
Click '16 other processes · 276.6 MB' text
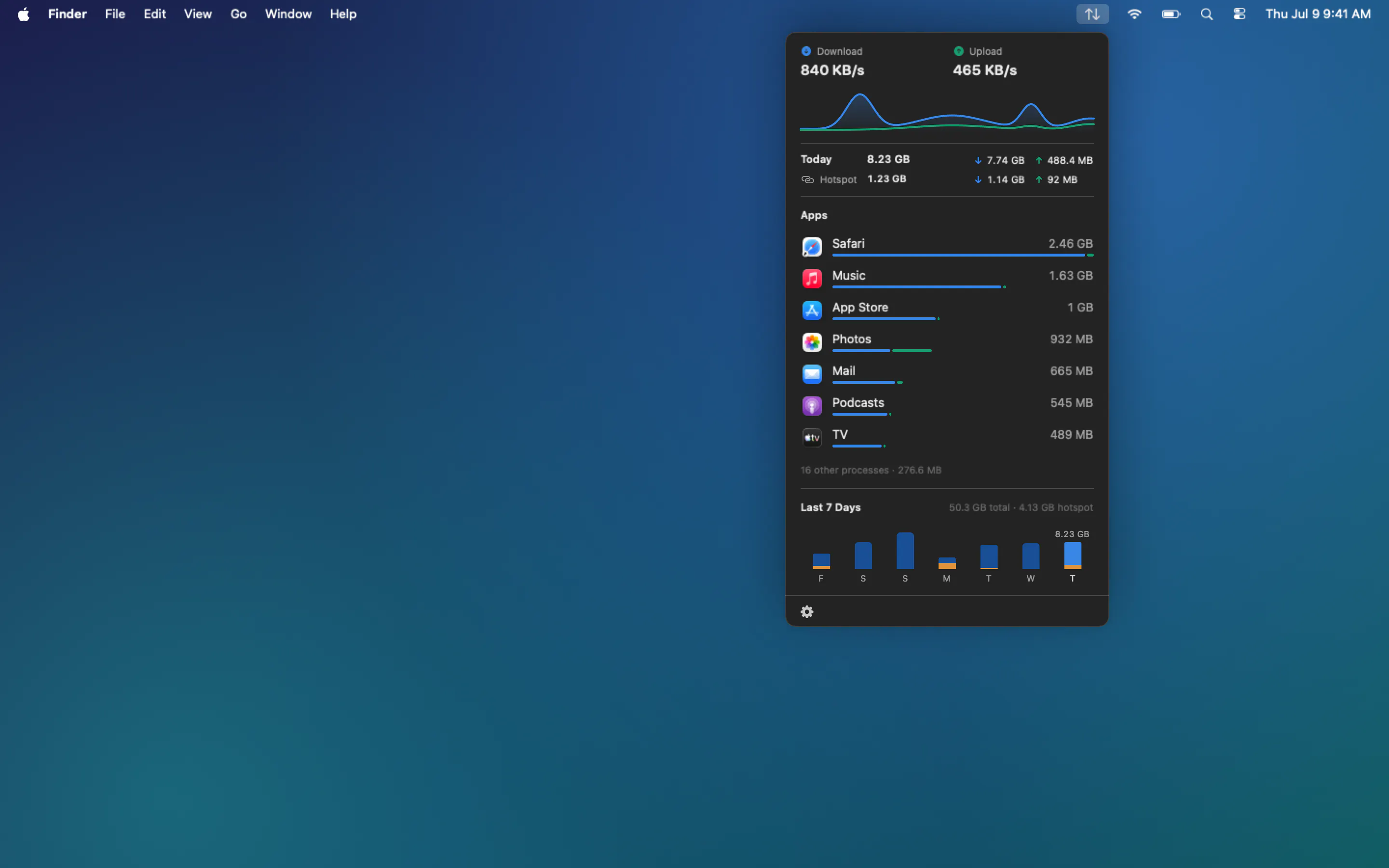(871, 470)
